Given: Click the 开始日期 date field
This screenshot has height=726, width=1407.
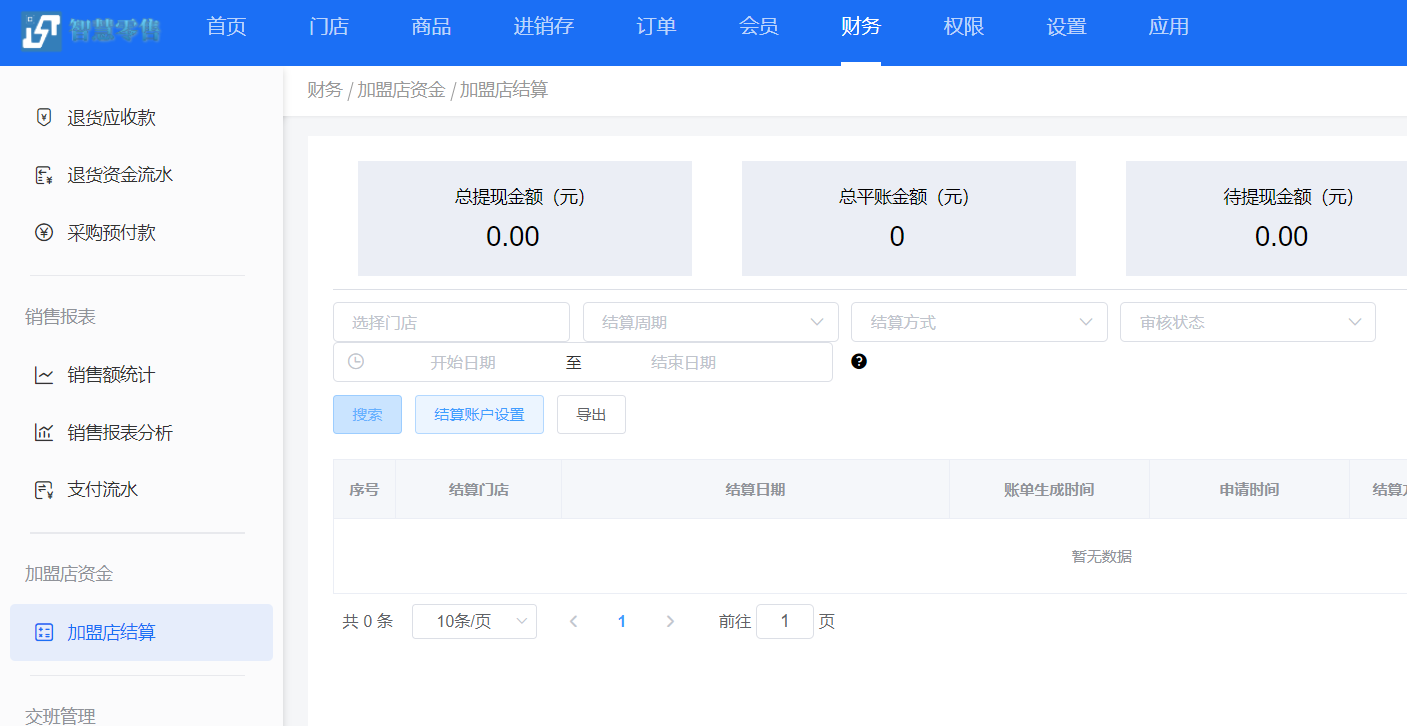Looking at the screenshot, I should point(463,362).
